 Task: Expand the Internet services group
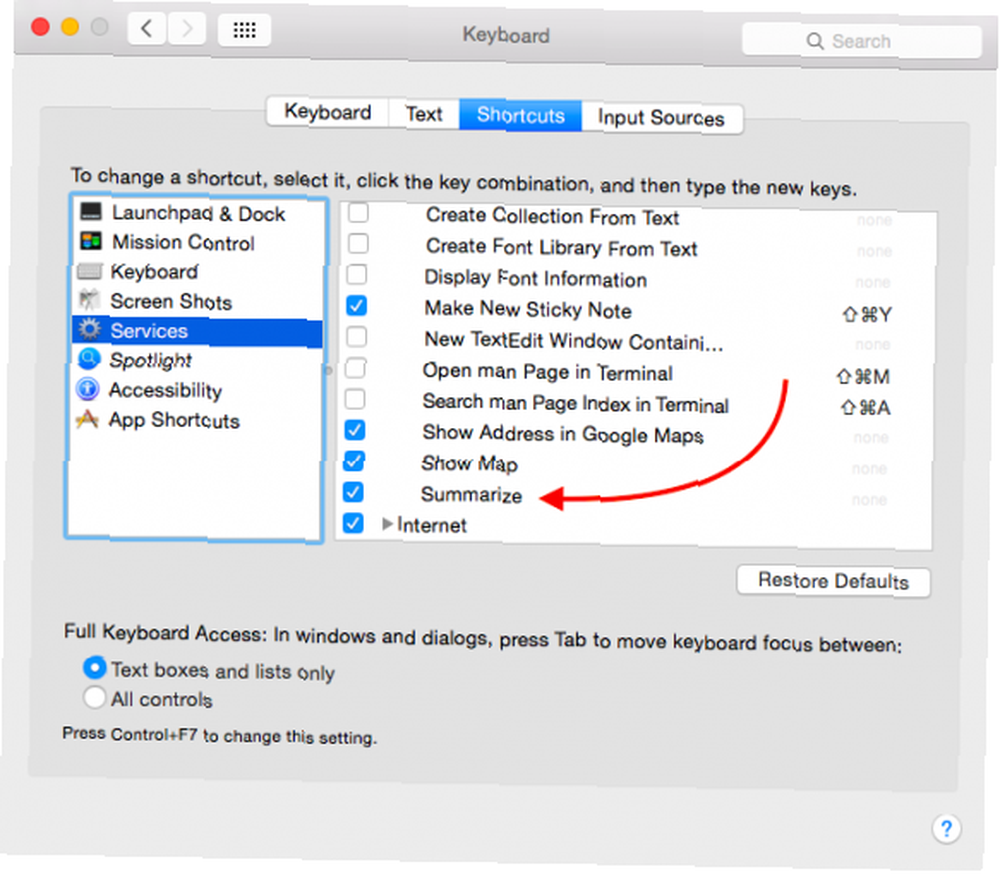(x=387, y=524)
